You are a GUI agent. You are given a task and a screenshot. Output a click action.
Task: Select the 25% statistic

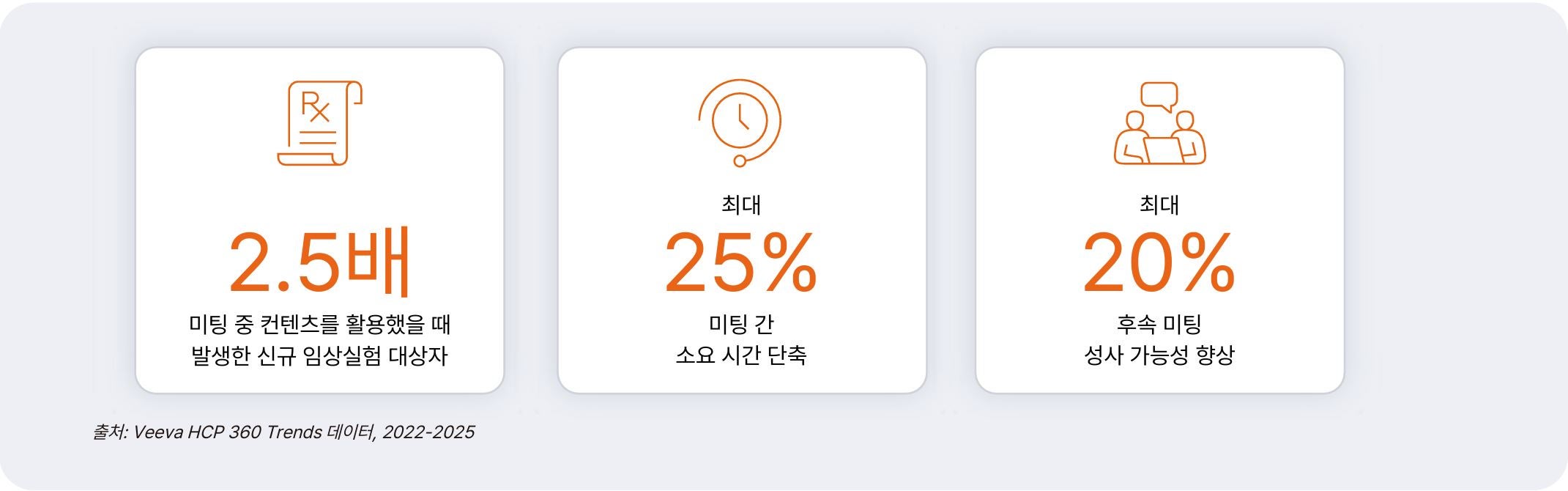coord(740,262)
